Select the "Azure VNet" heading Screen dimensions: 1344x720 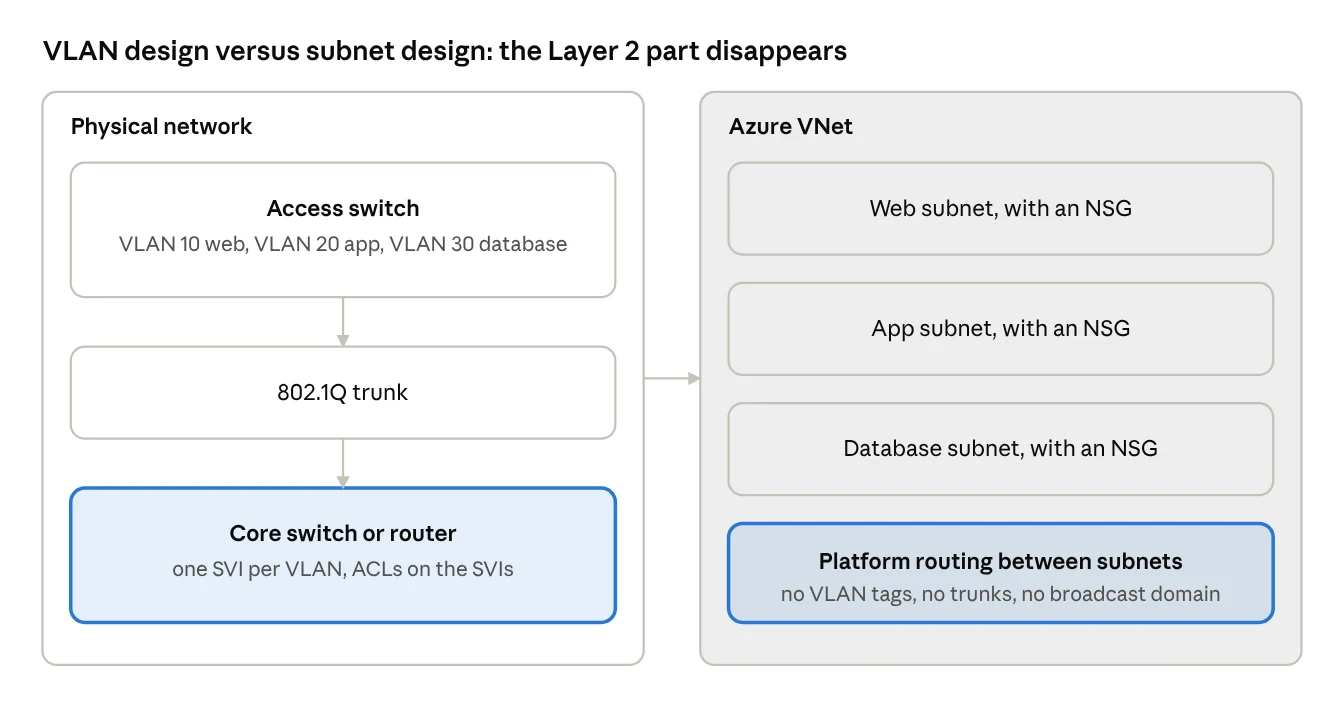tap(791, 127)
